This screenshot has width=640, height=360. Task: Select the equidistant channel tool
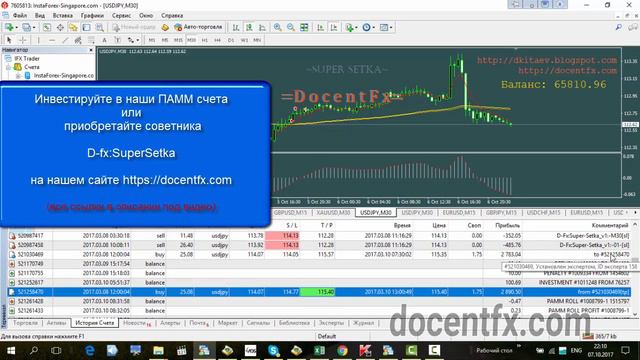(78, 40)
